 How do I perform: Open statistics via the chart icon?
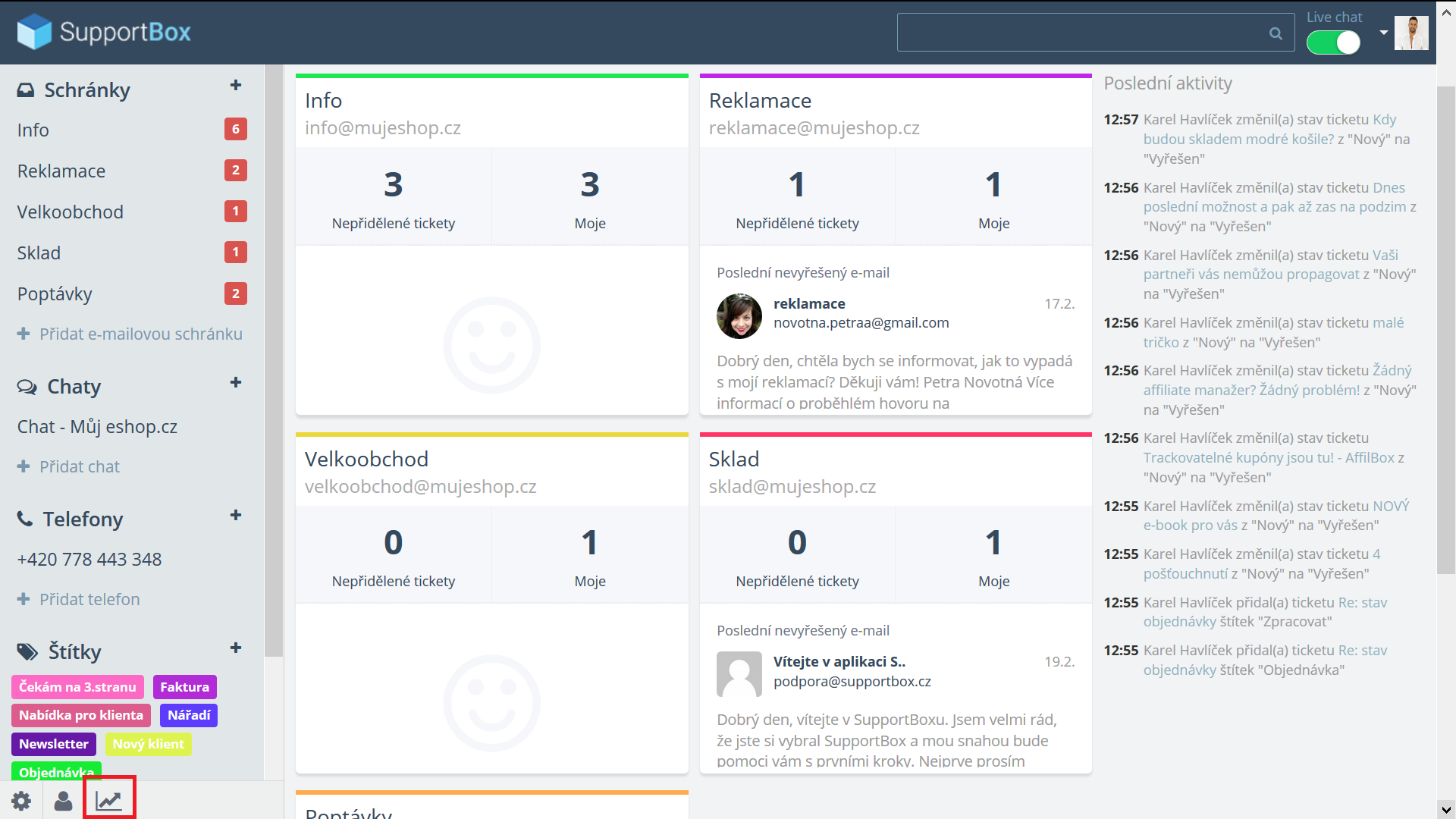[109, 801]
